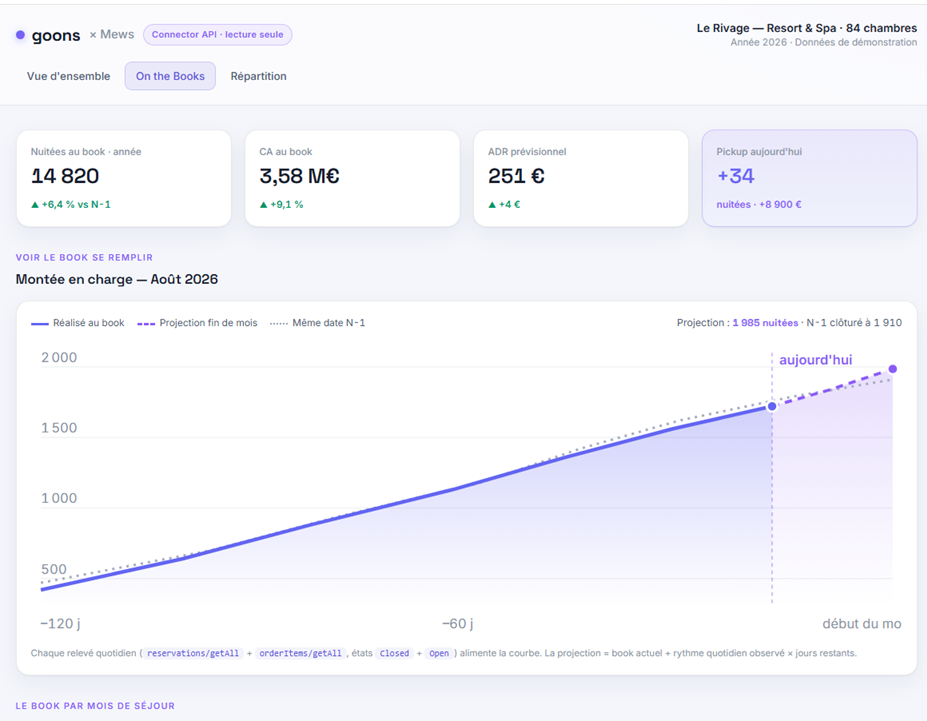This screenshot has height=721, width=927.
Task: Click the reservations/getAll code tag
Action: (193, 653)
